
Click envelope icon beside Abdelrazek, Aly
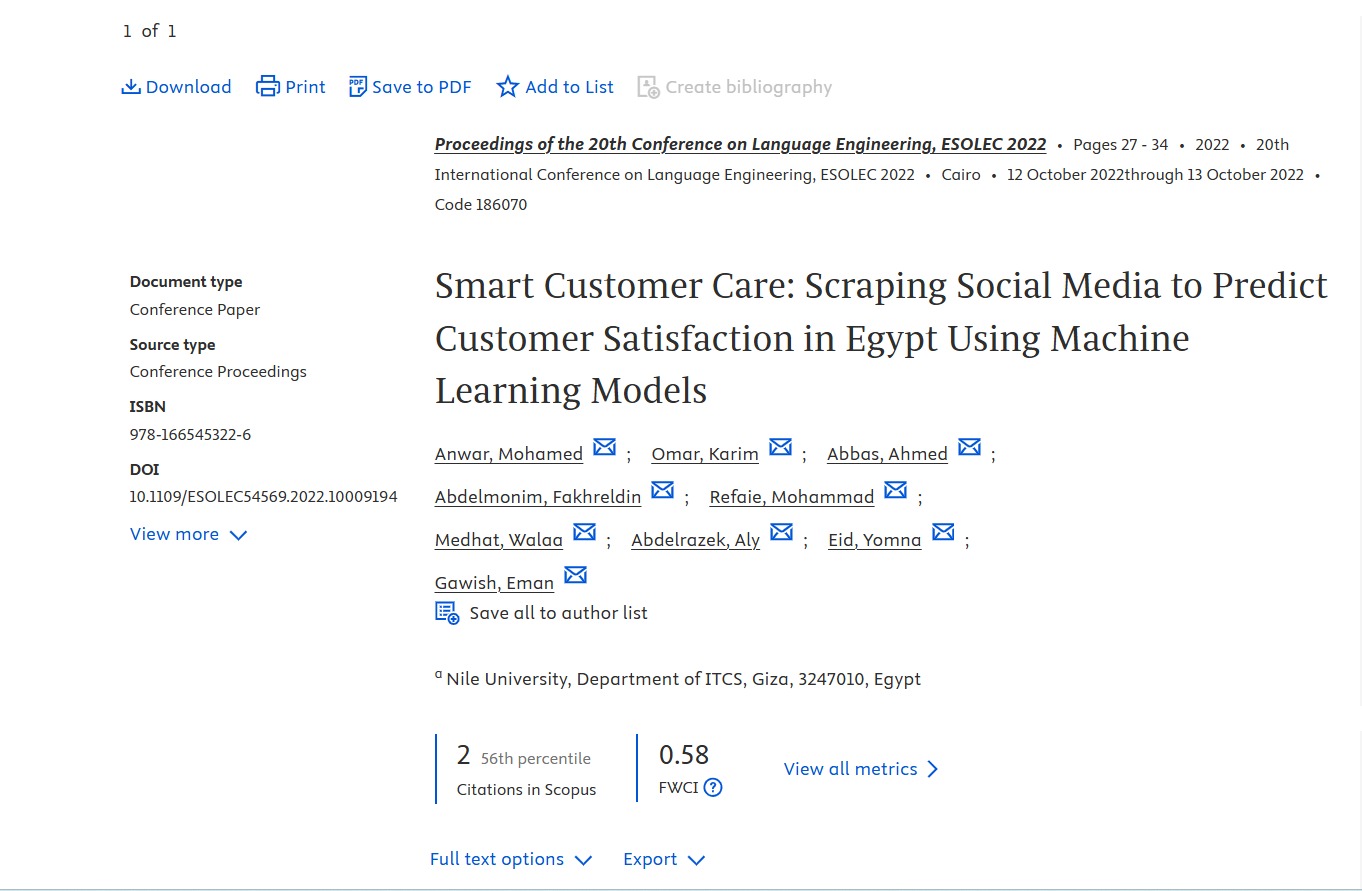coord(781,532)
